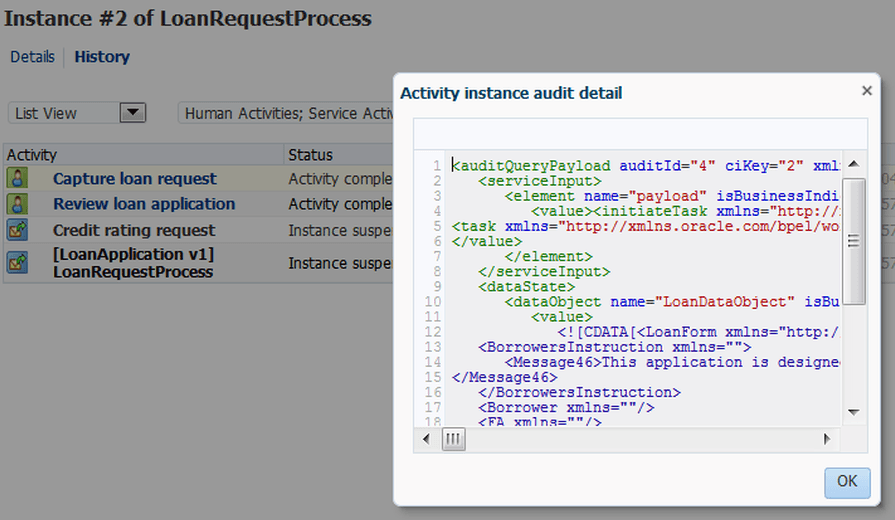Open the List View dropdown arrow

(132, 112)
